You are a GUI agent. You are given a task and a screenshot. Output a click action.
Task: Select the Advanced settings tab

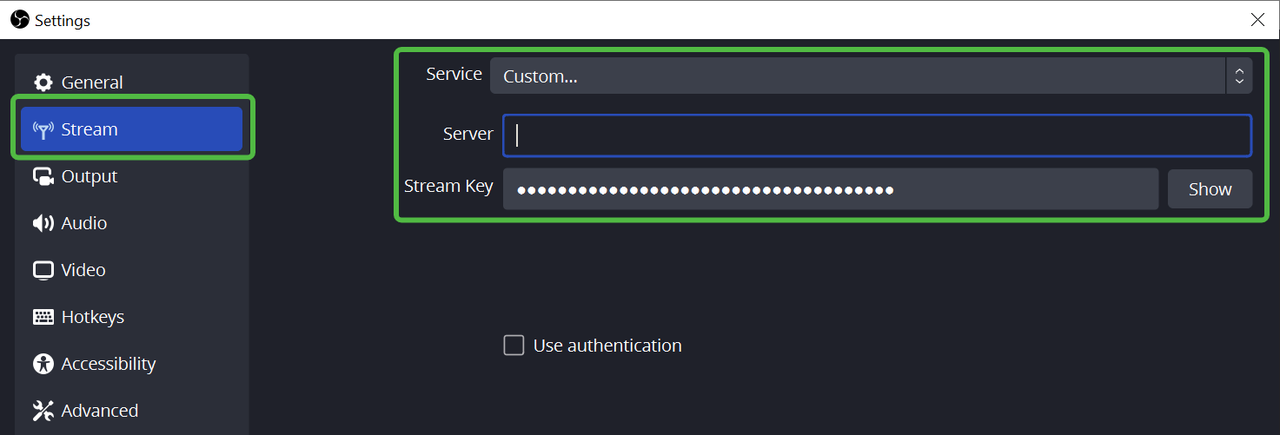[x=99, y=411]
